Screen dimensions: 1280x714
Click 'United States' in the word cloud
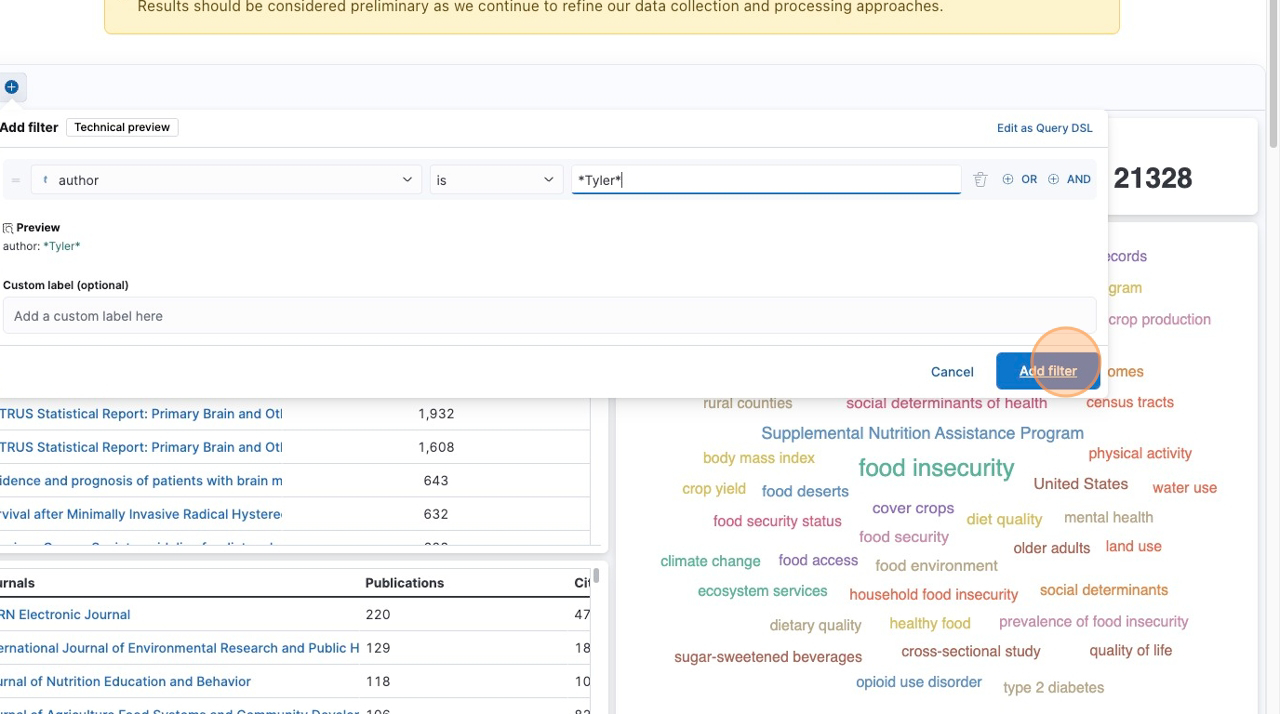coord(1080,484)
